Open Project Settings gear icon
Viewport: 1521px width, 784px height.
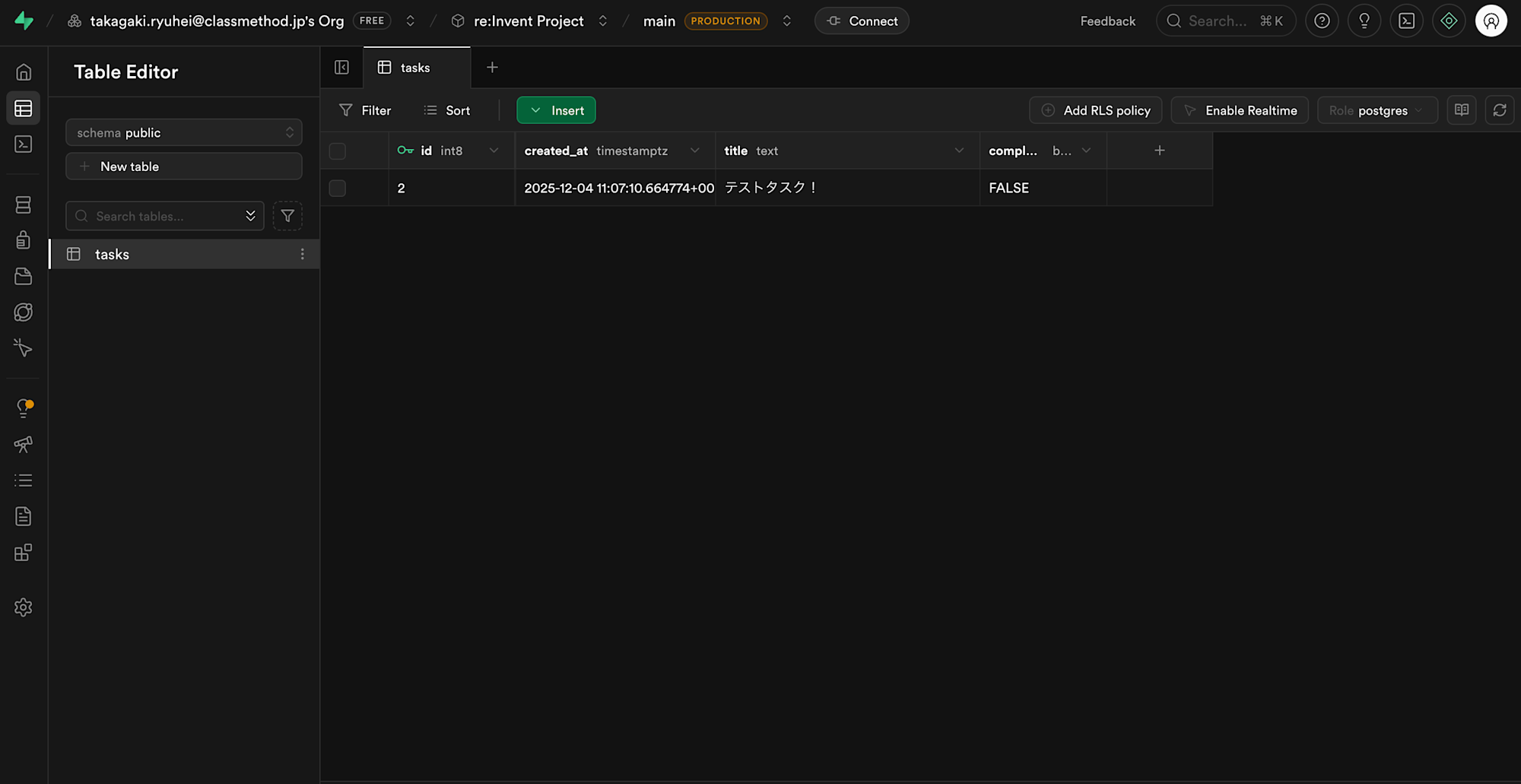pos(23,608)
